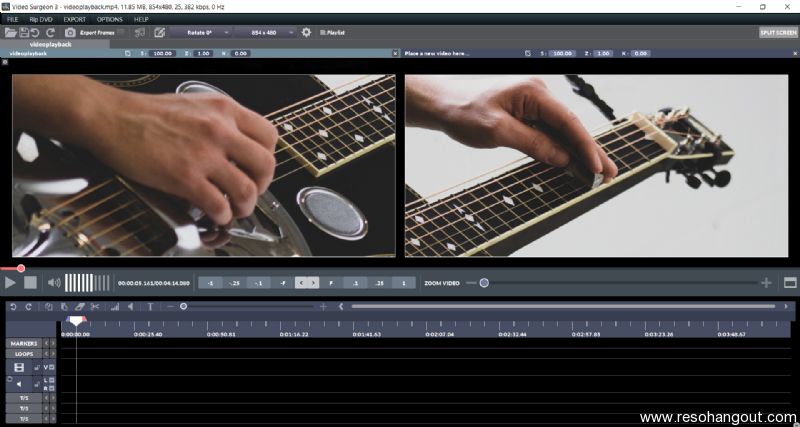The image size is (800, 427).
Task: Go to next loop in LOOPS row
Action: pyautogui.click(x=53, y=354)
